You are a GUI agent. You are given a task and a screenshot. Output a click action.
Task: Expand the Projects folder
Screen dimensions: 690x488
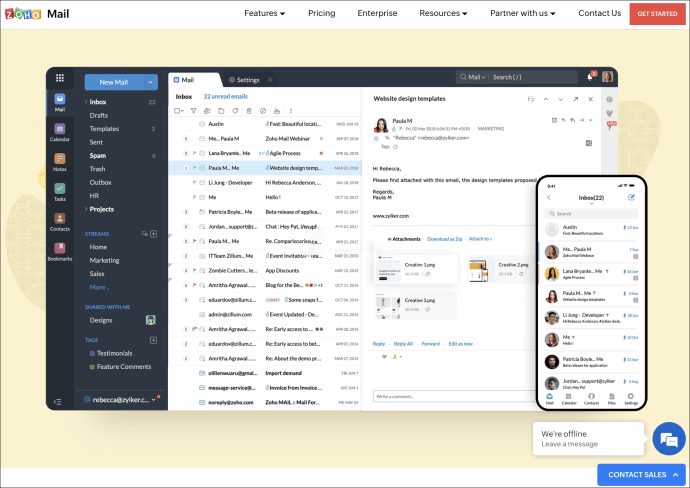(86, 209)
